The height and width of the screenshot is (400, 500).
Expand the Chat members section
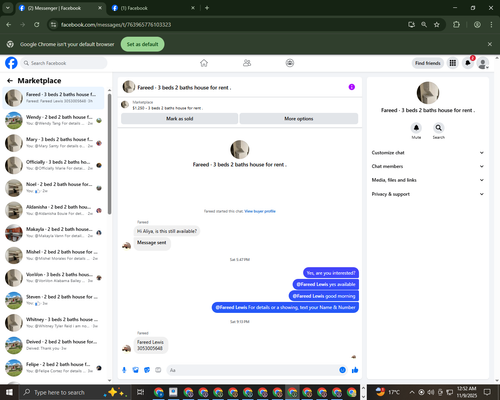point(428,166)
